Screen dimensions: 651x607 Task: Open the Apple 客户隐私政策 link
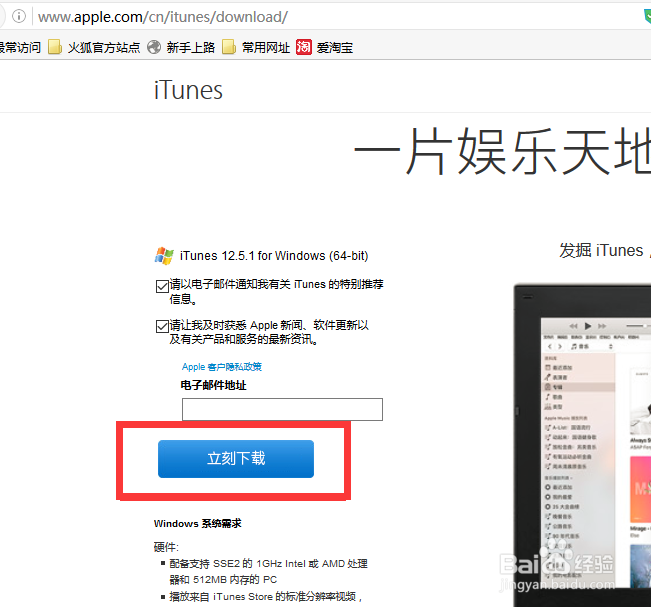[x=222, y=367]
